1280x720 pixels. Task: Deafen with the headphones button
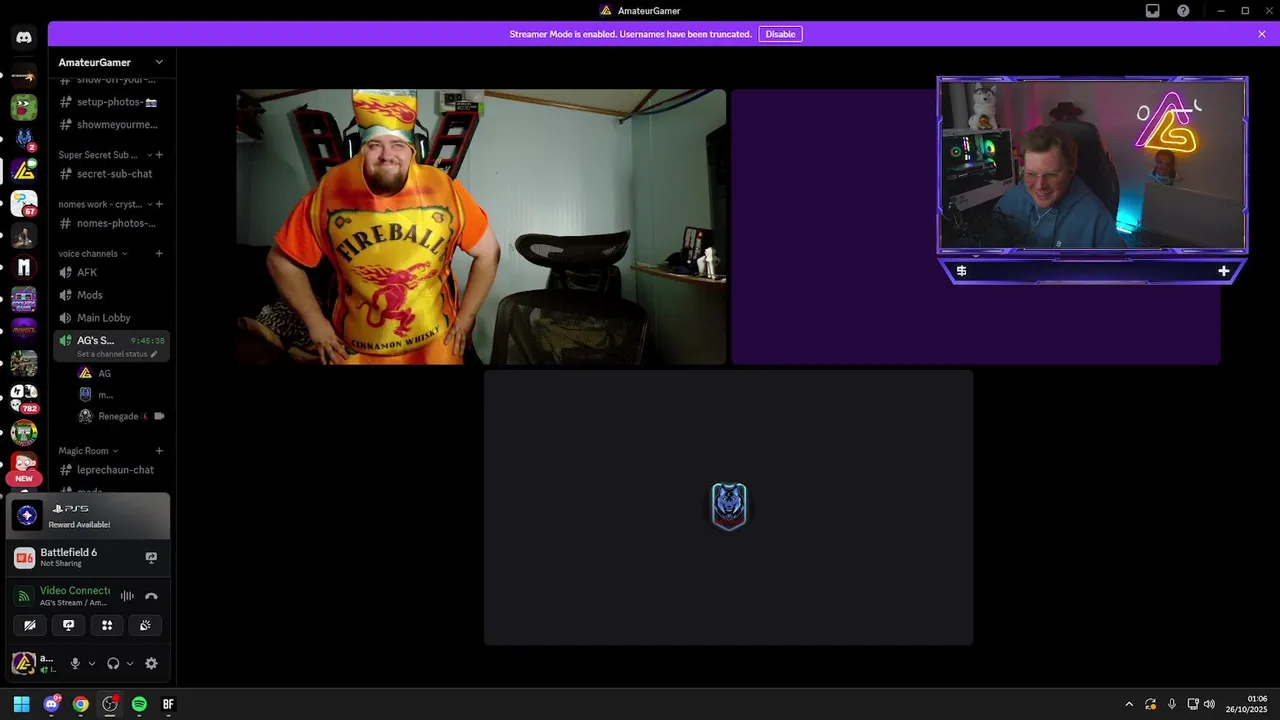pyautogui.click(x=113, y=663)
